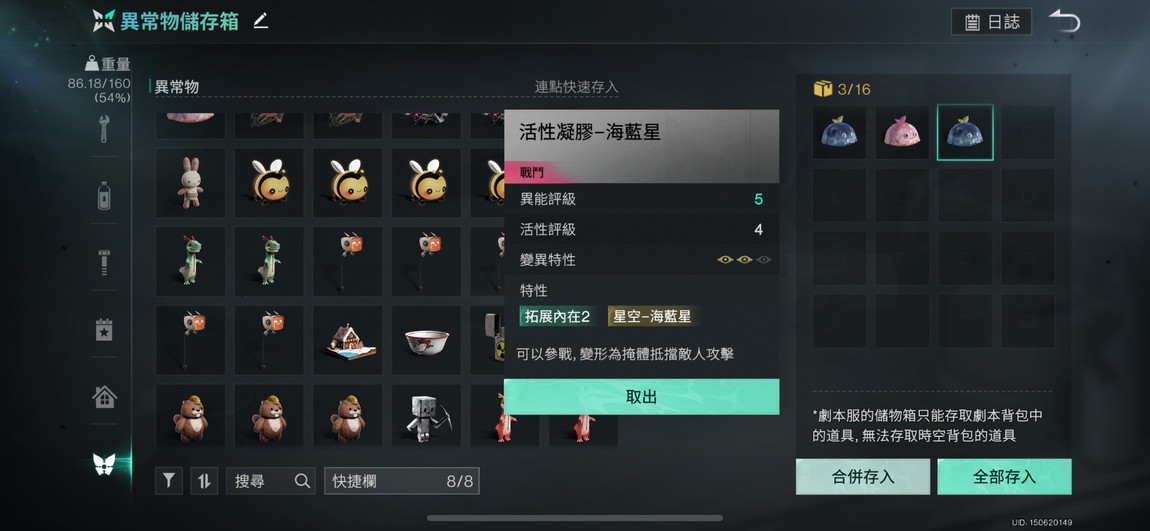The height and width of the screenshot is (531, 1150).
Task: Select the bolt materials sidebar category
Action: (x=104, y=263)
